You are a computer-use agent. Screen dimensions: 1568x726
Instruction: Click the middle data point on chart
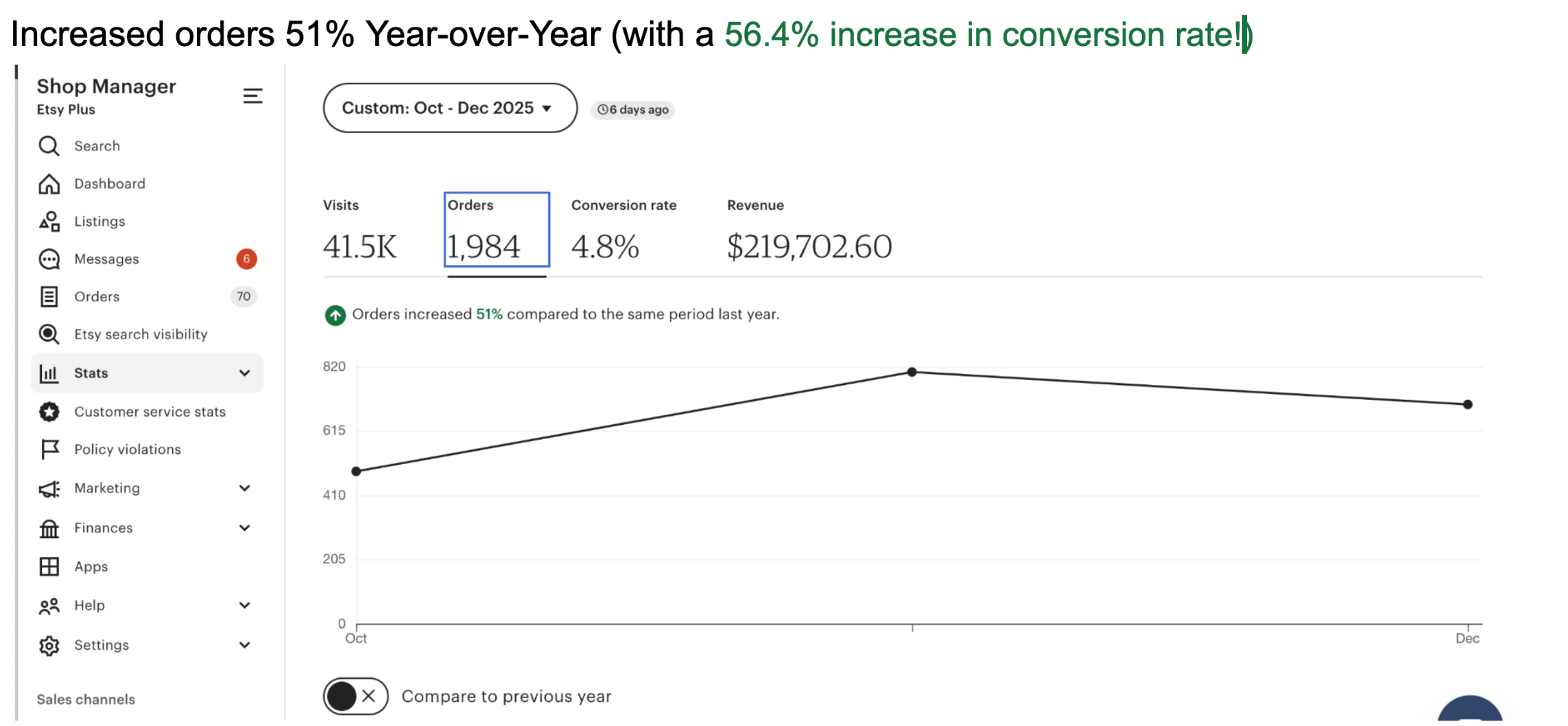click(912, 373)
